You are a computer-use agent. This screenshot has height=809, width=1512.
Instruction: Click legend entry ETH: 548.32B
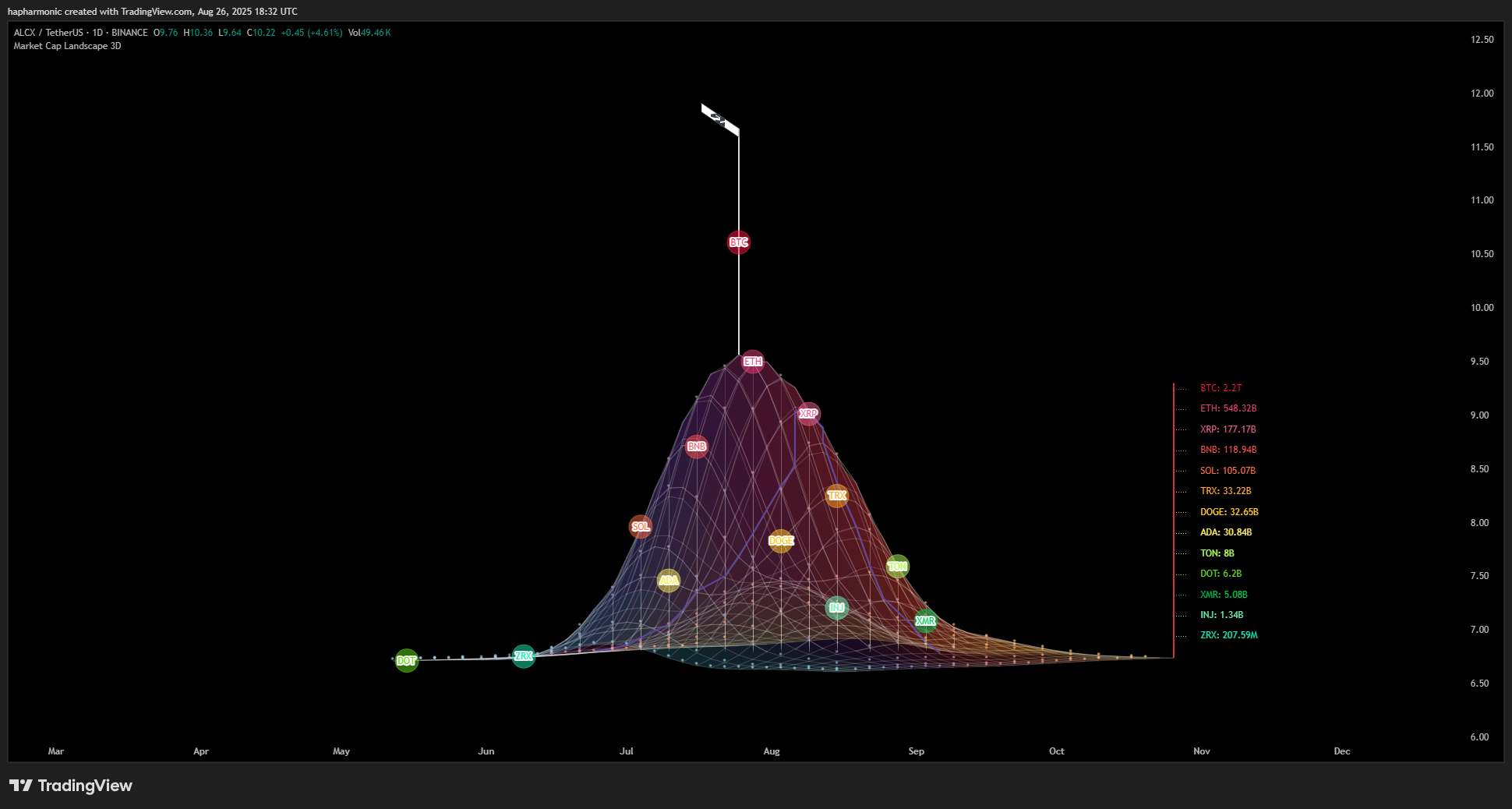coord(1228,408)
